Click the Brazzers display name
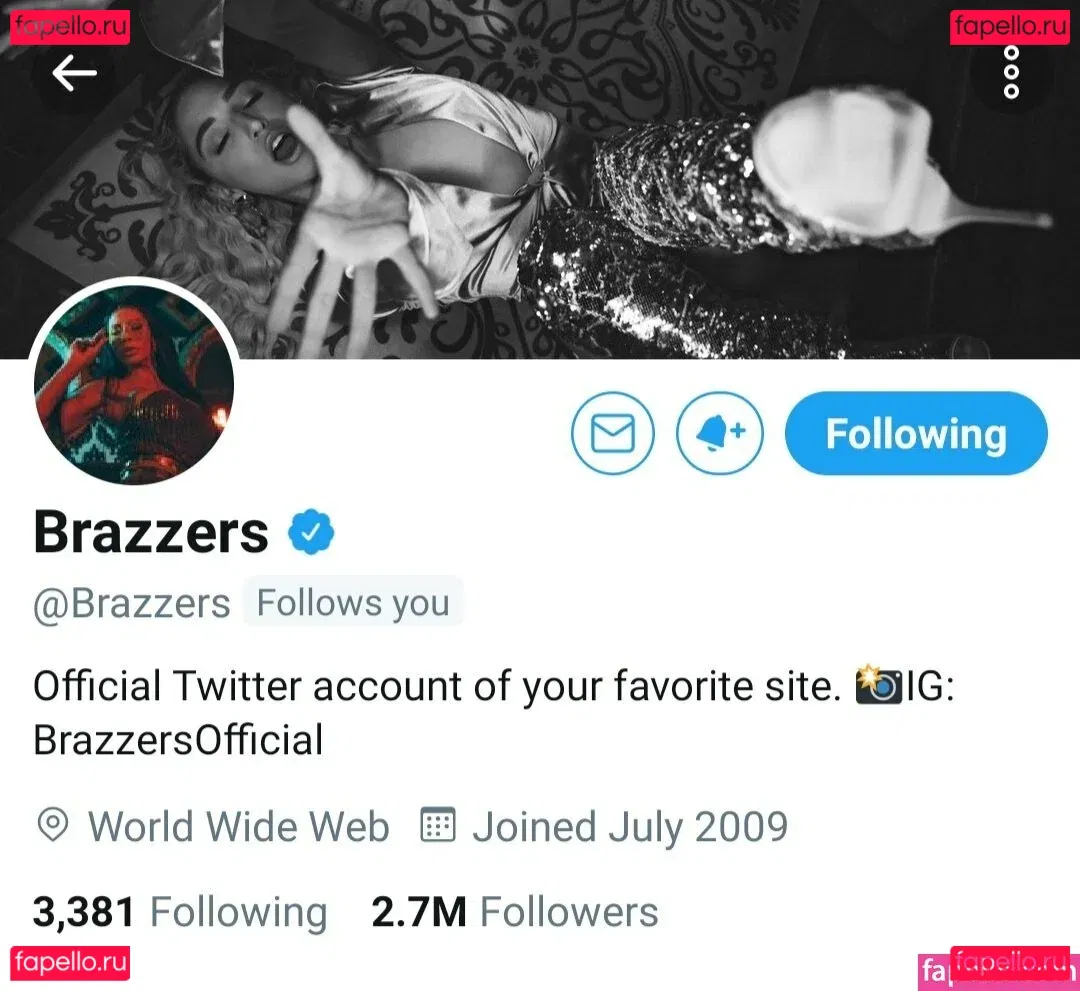Image resolution: width=1080 pixels, height=991 pixels. coord(151,532)
